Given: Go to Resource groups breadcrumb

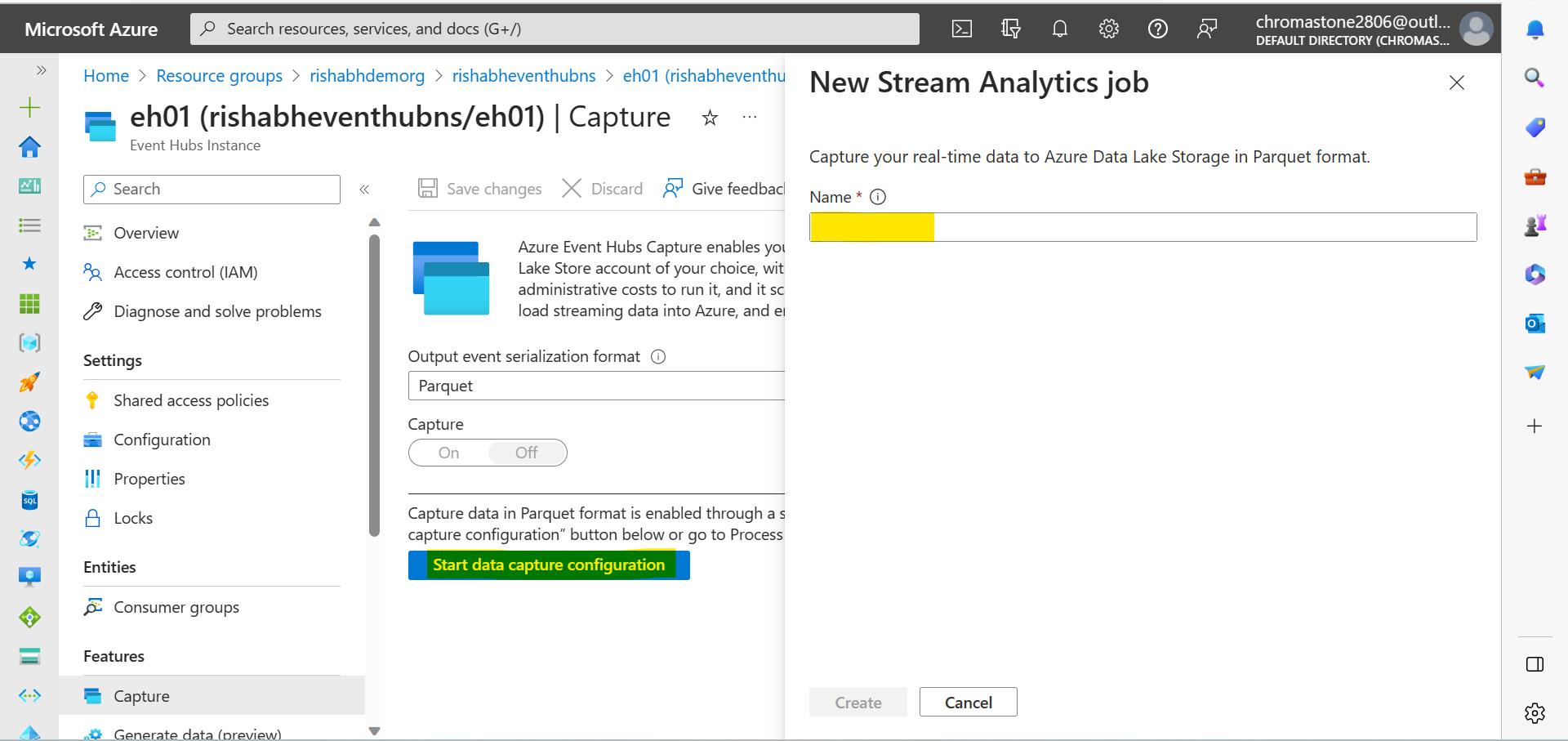Looking at the screenshot, I should (219, 76).
